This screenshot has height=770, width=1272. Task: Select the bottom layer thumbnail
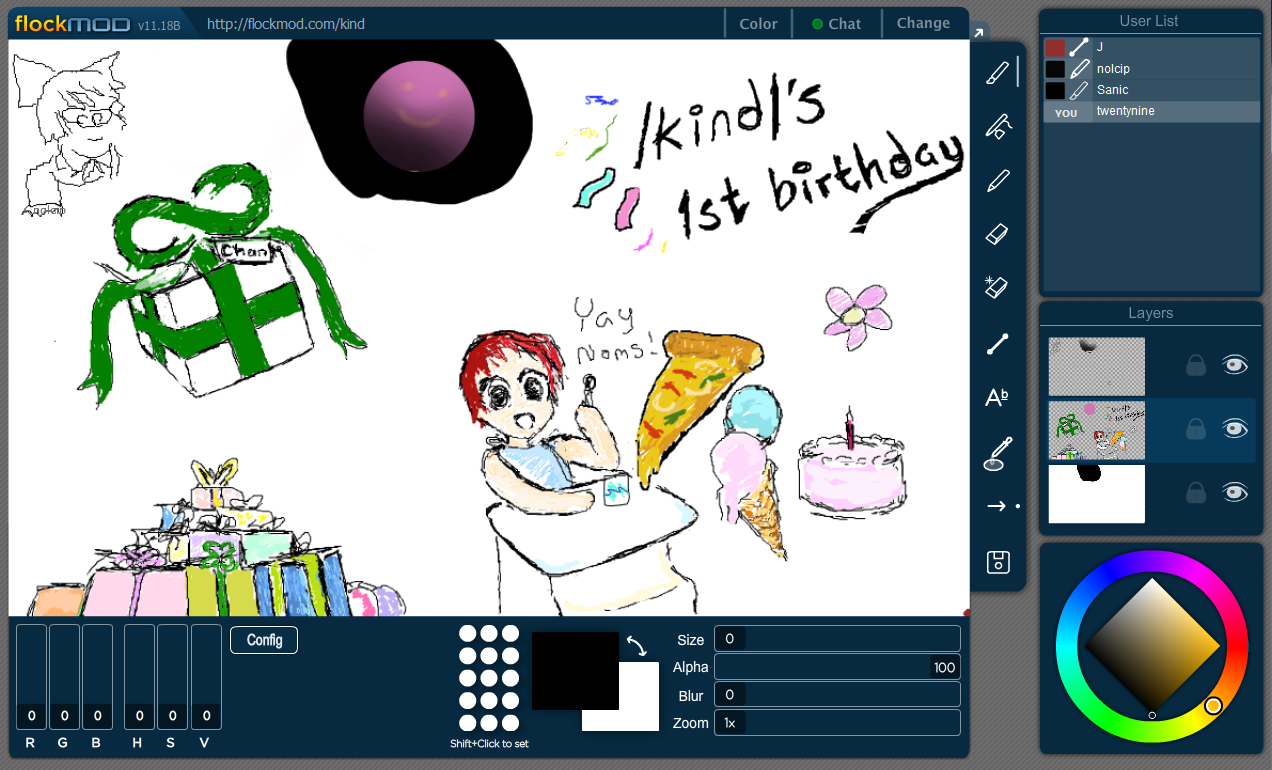(x=1097, y=493)
